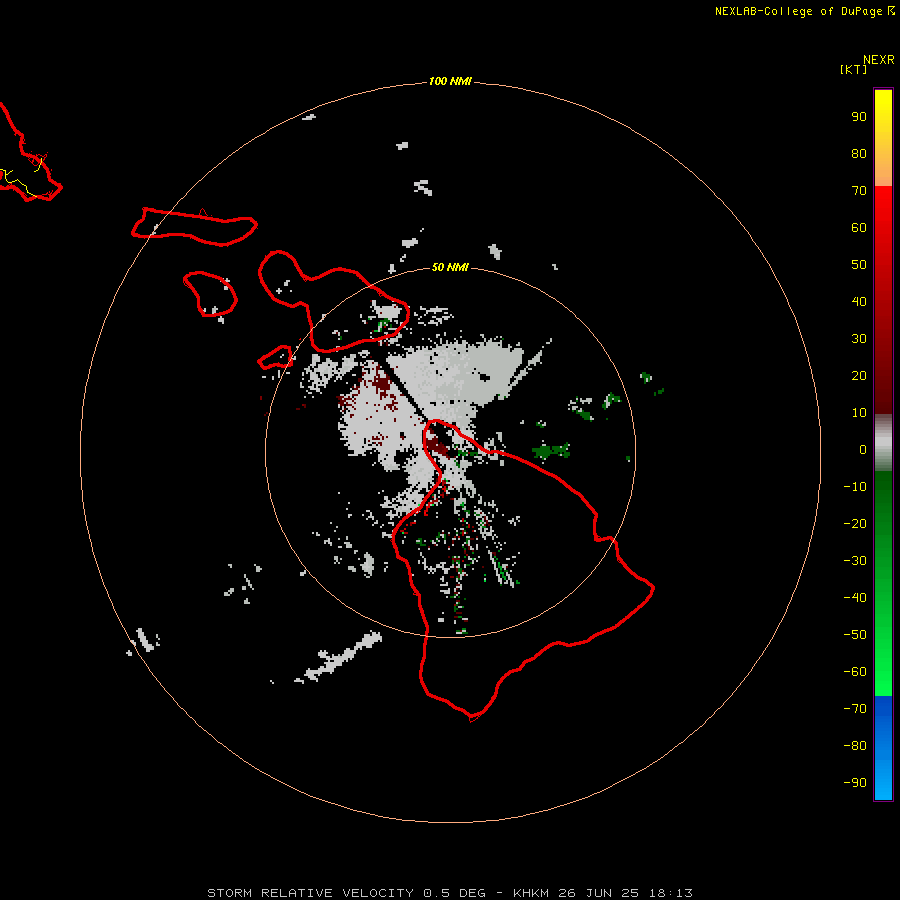
Task: Click the 90 value on the velocity scale
Action: 859,117
